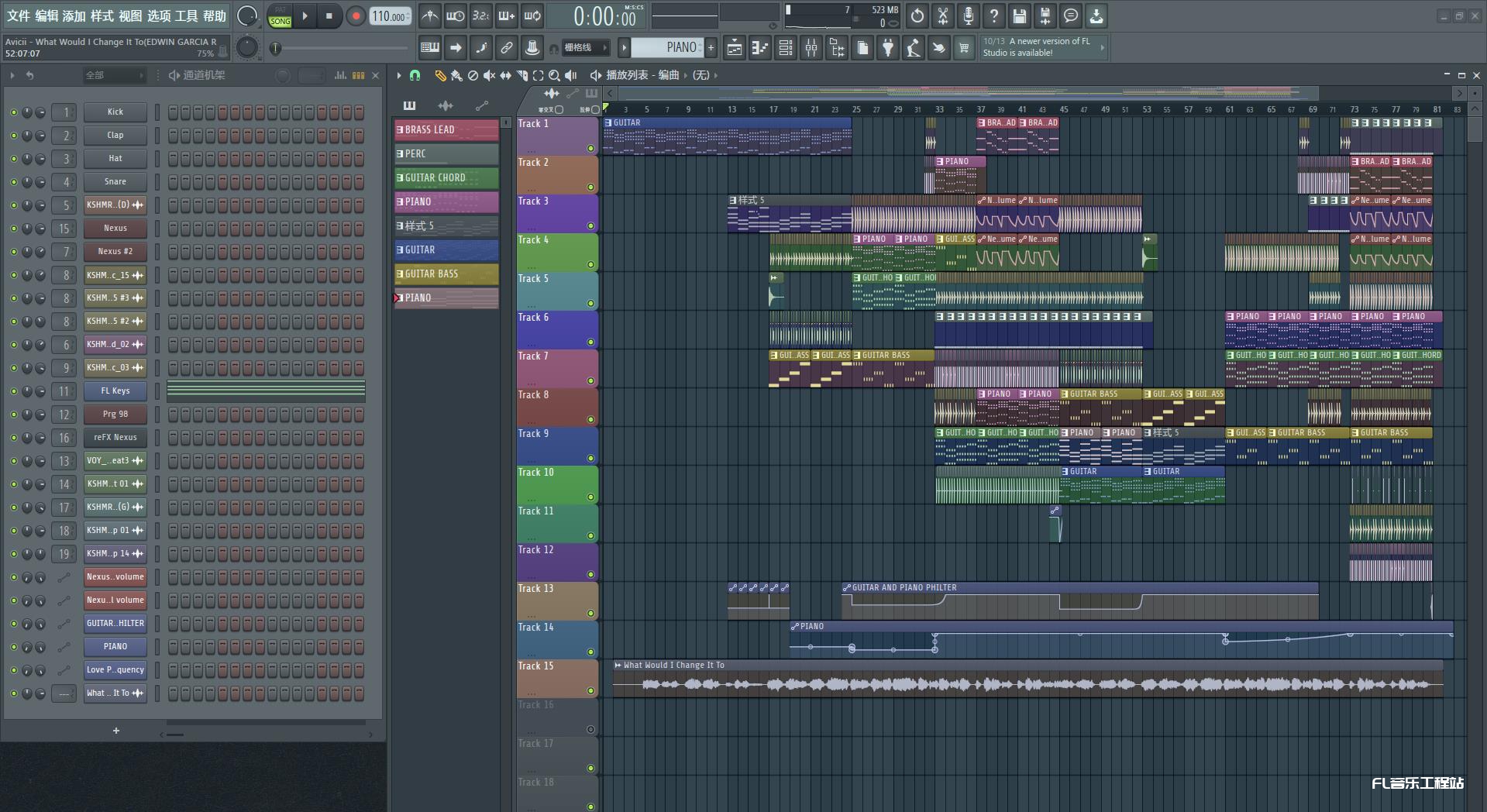Open the playlist options menu arrow
Screen dimensions: 1487x812
pos(399,75)
